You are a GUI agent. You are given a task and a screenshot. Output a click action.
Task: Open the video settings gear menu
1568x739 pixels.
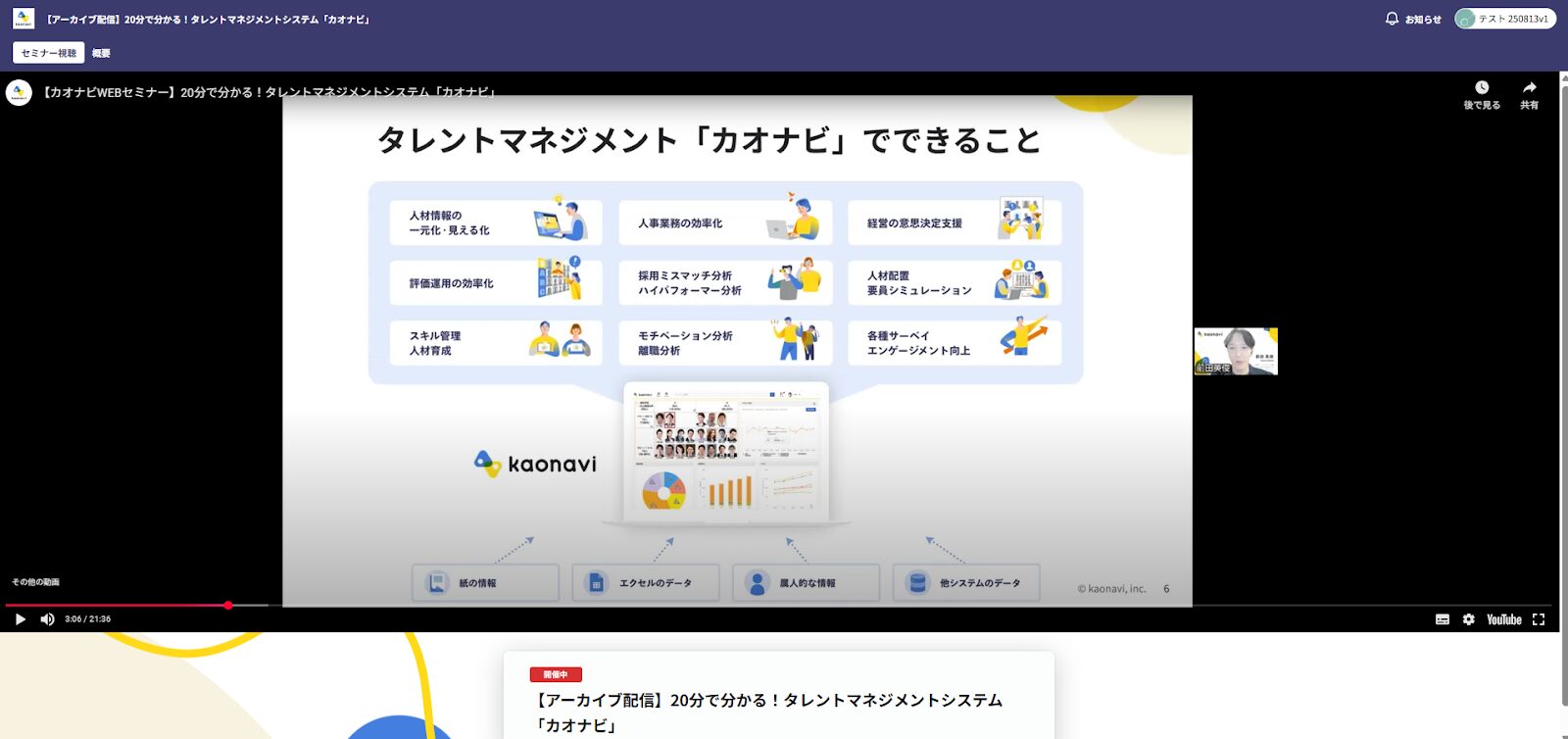(1468, 619)
